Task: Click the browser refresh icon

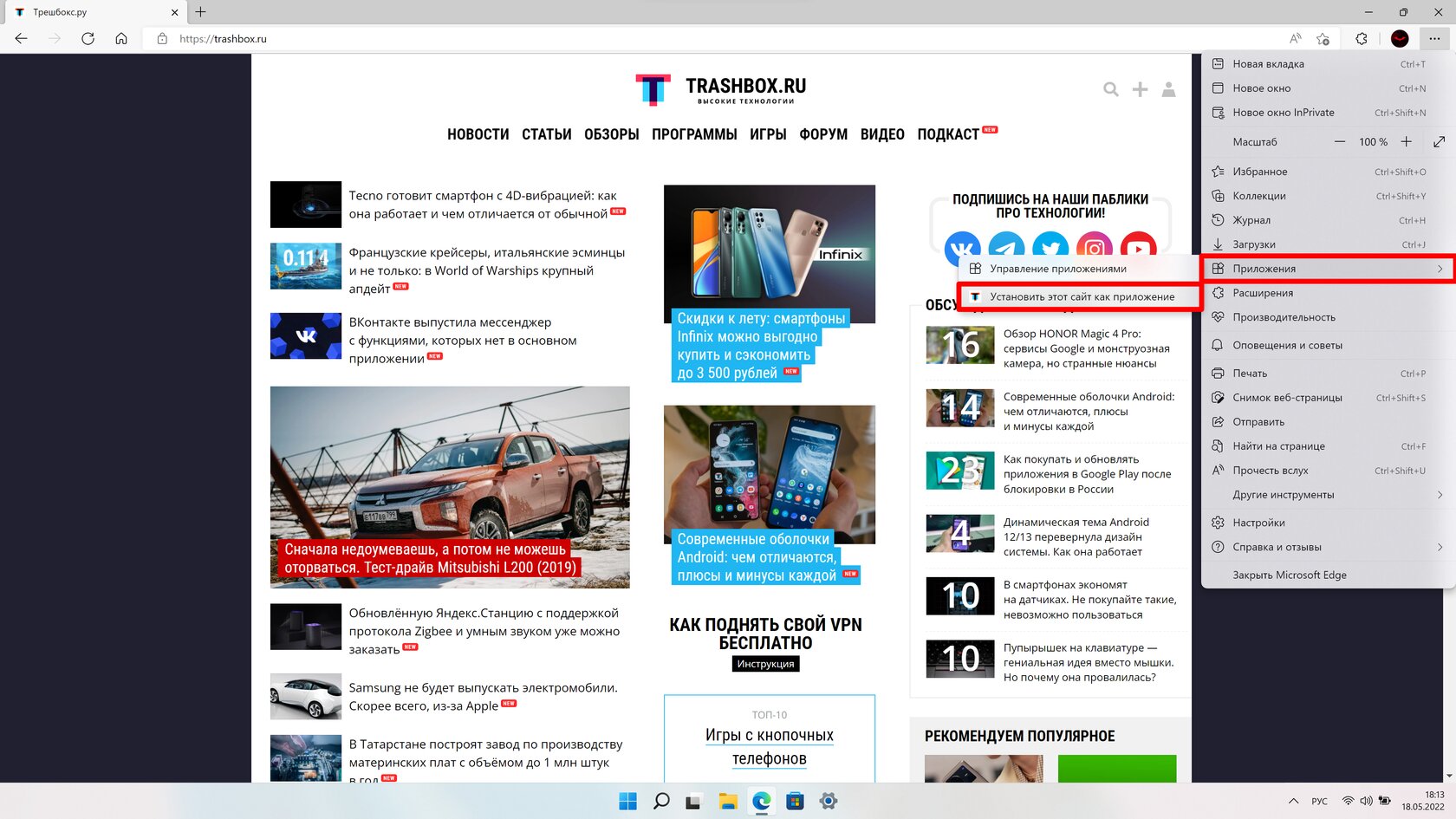Action: point(88,38)
